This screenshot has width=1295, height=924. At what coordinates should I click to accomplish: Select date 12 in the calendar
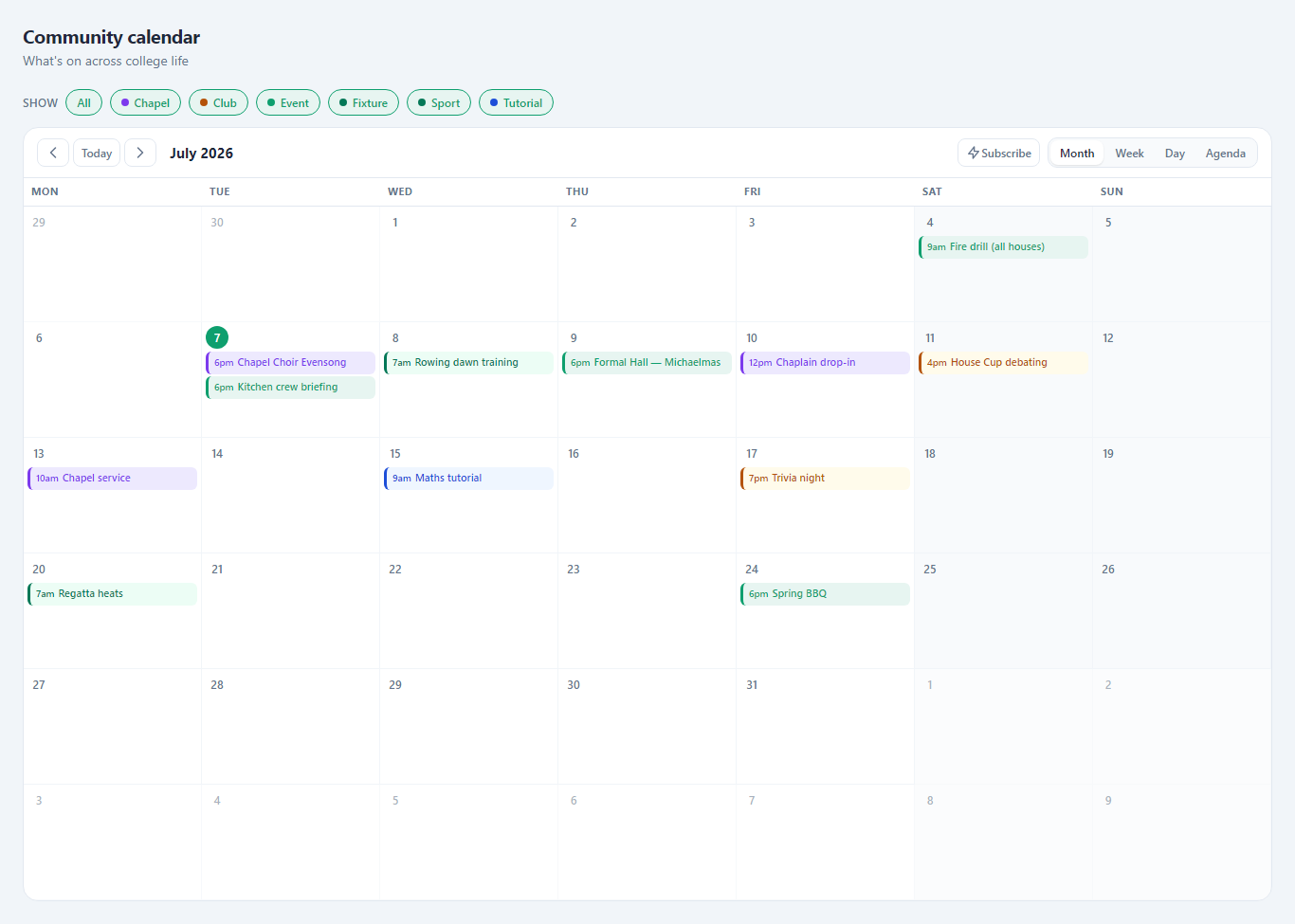pos(1108,338)
